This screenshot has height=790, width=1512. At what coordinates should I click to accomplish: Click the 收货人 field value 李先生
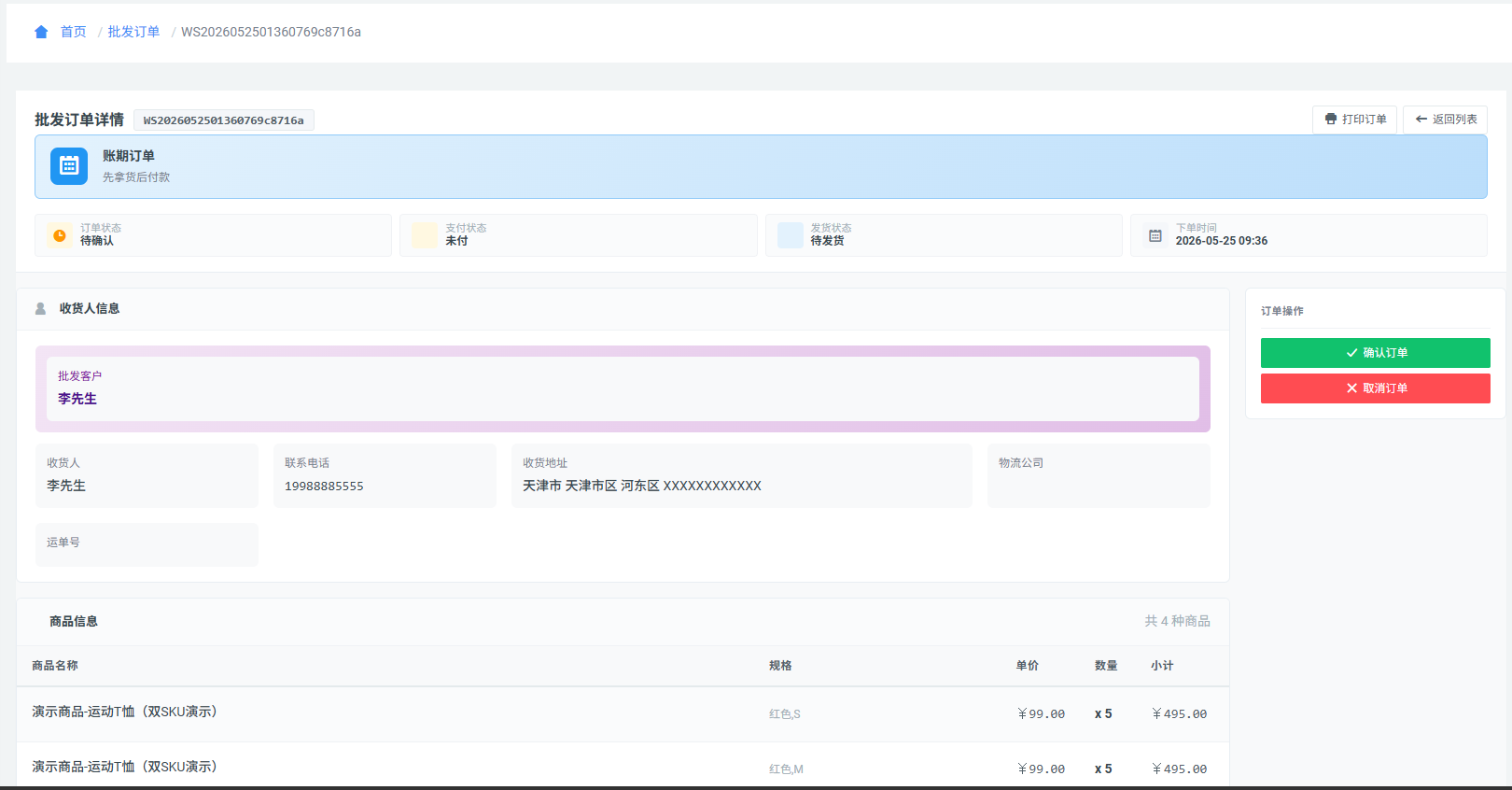click(x=66, y=486)
